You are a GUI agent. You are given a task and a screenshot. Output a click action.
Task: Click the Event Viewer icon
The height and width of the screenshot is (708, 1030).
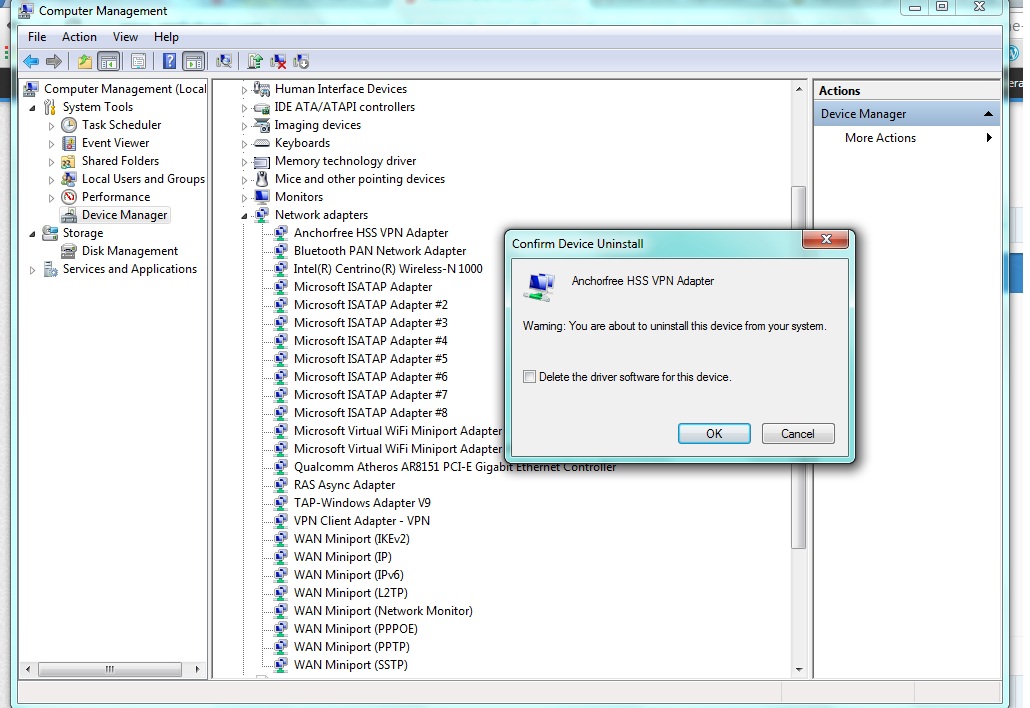point(69,143)
